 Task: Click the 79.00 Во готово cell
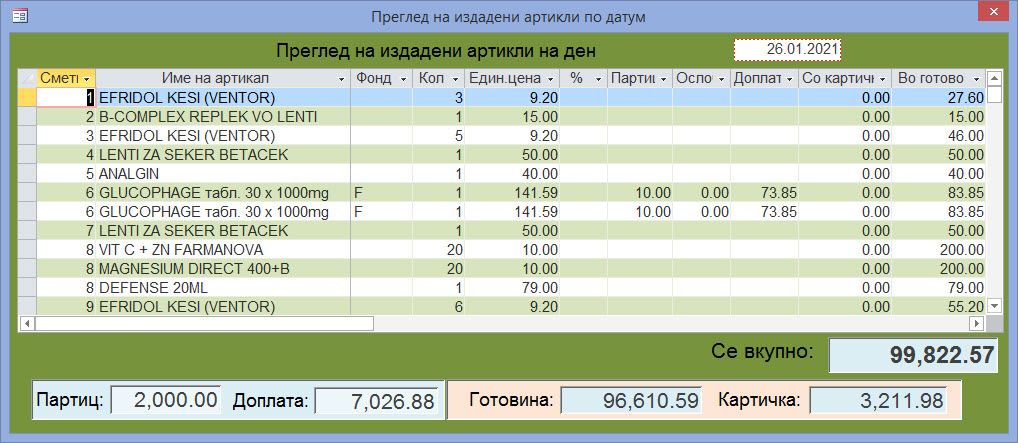click(x=938, y=288)
